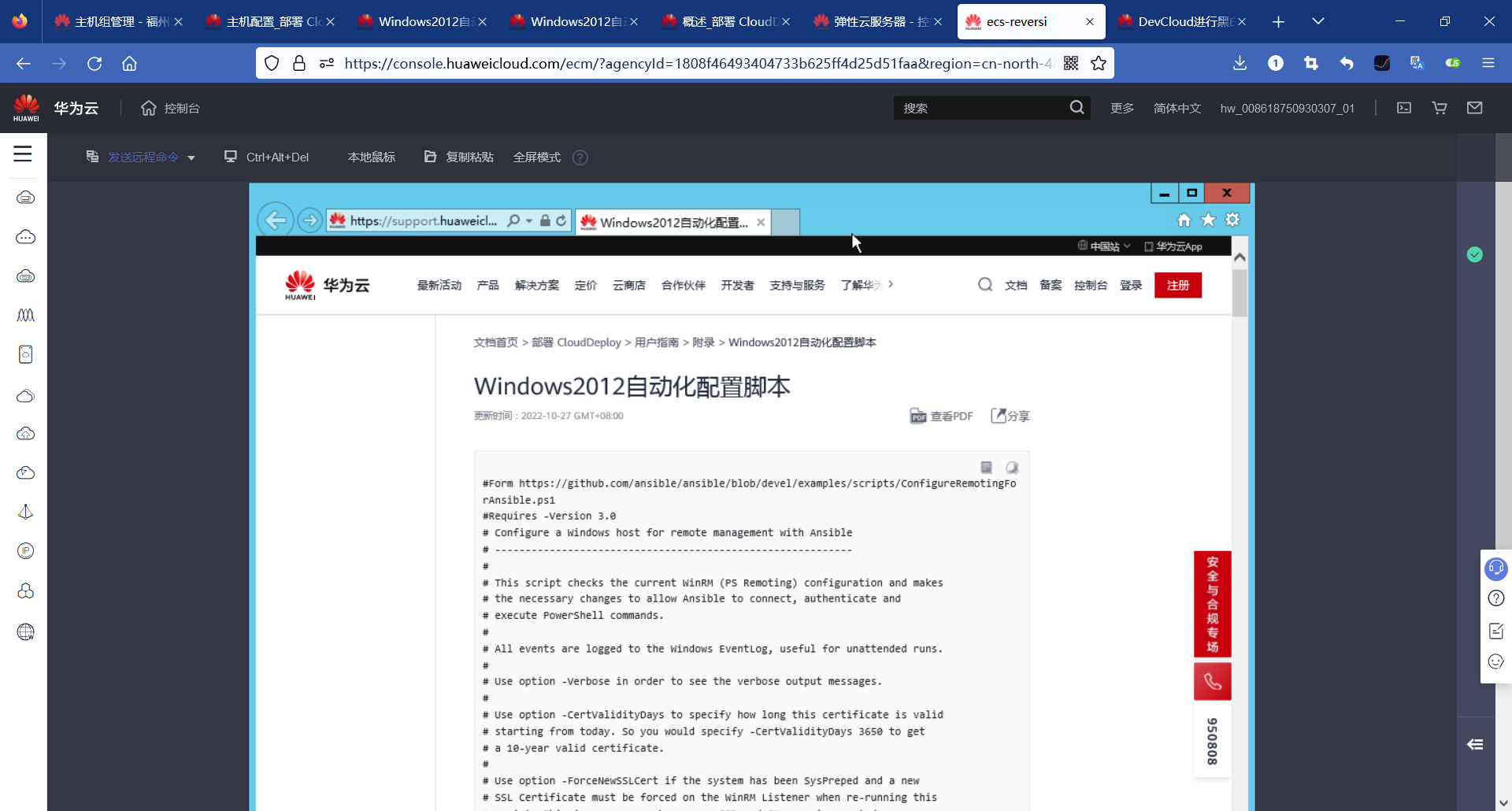Click the search magnifier in the console top bar

(x=1077, y=107)
